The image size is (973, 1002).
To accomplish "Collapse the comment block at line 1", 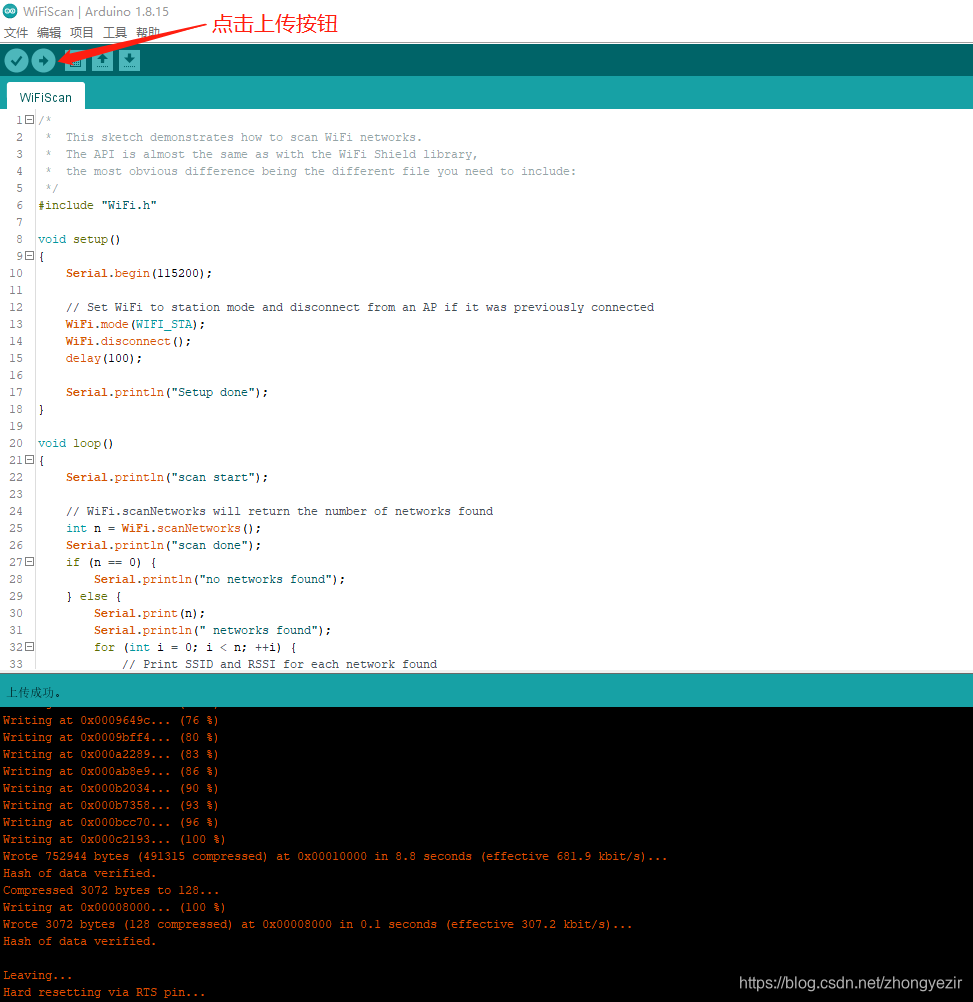I will pyautogui.click(x=29, y=119).
